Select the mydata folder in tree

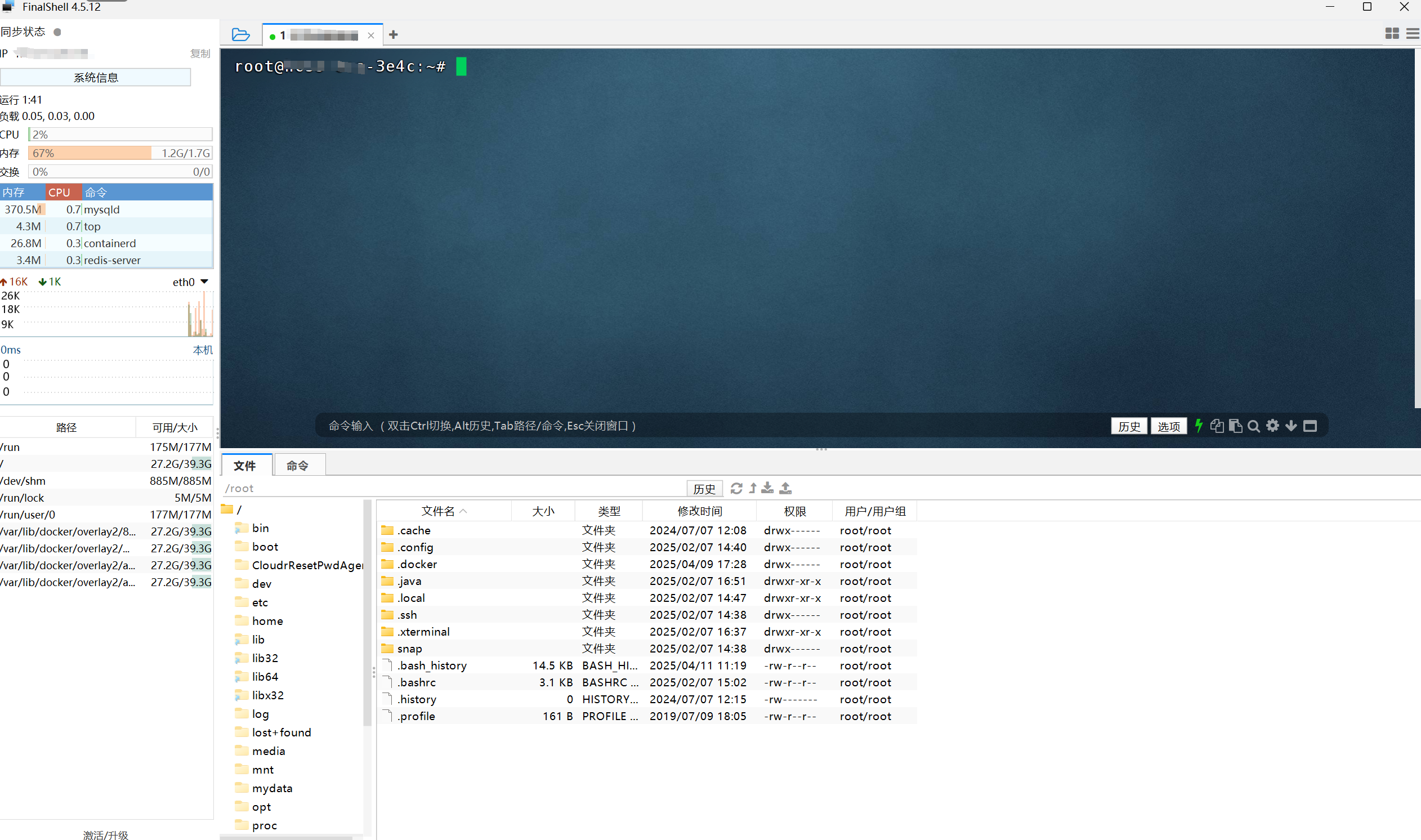(x=271, y=788)
